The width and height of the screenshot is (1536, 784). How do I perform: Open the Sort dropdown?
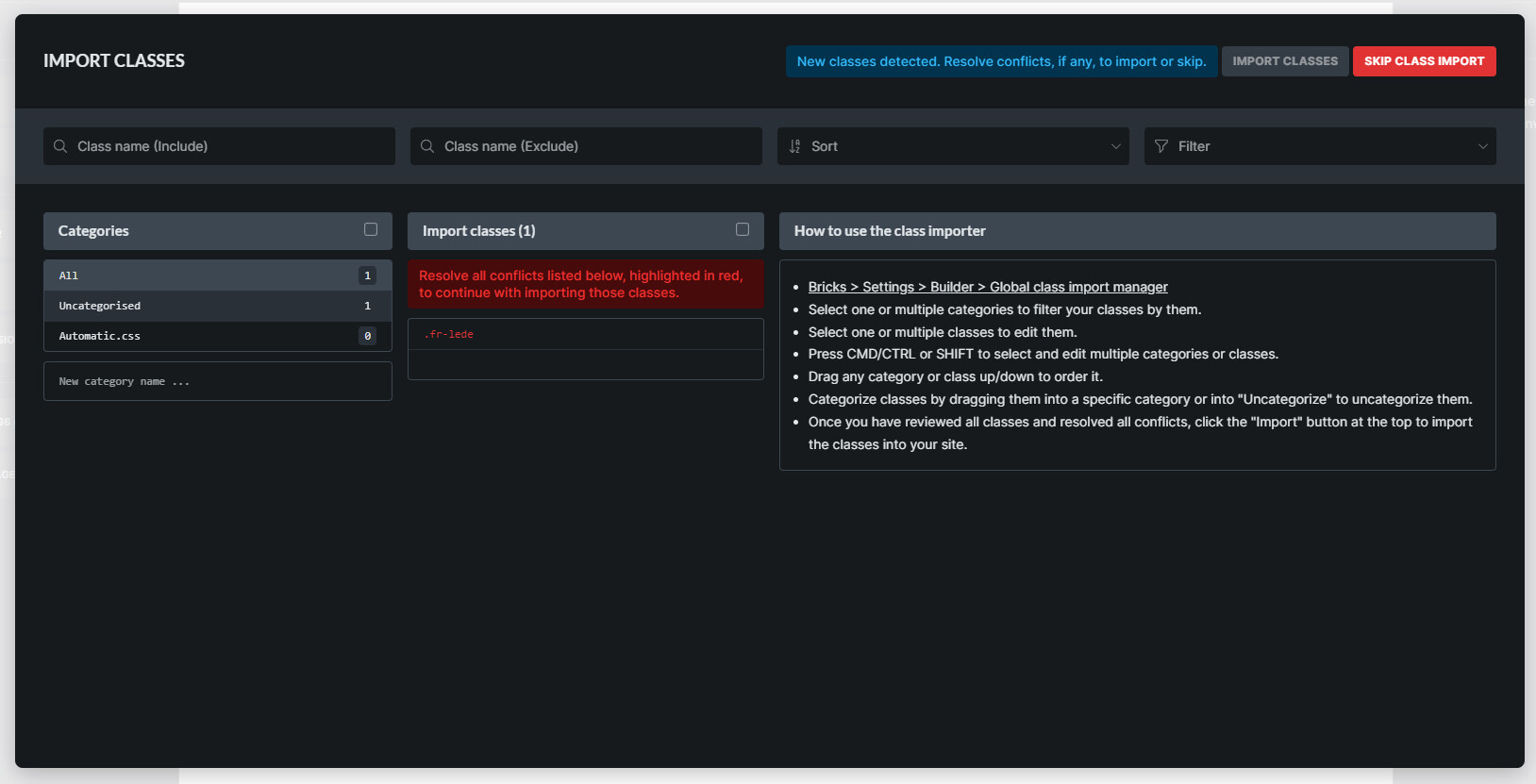(x=952, y=146)
